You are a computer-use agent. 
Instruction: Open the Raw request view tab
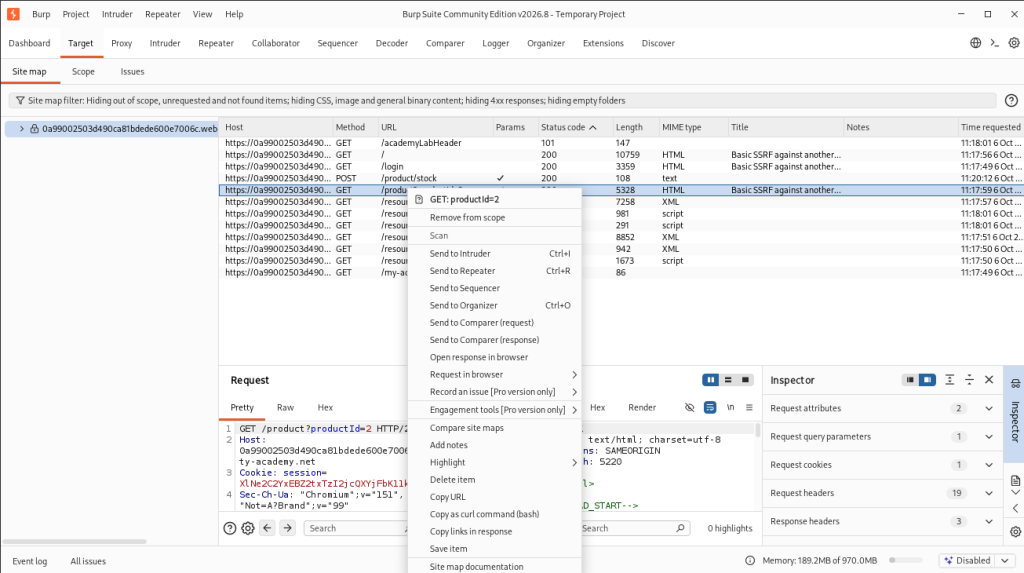[285, 407]
